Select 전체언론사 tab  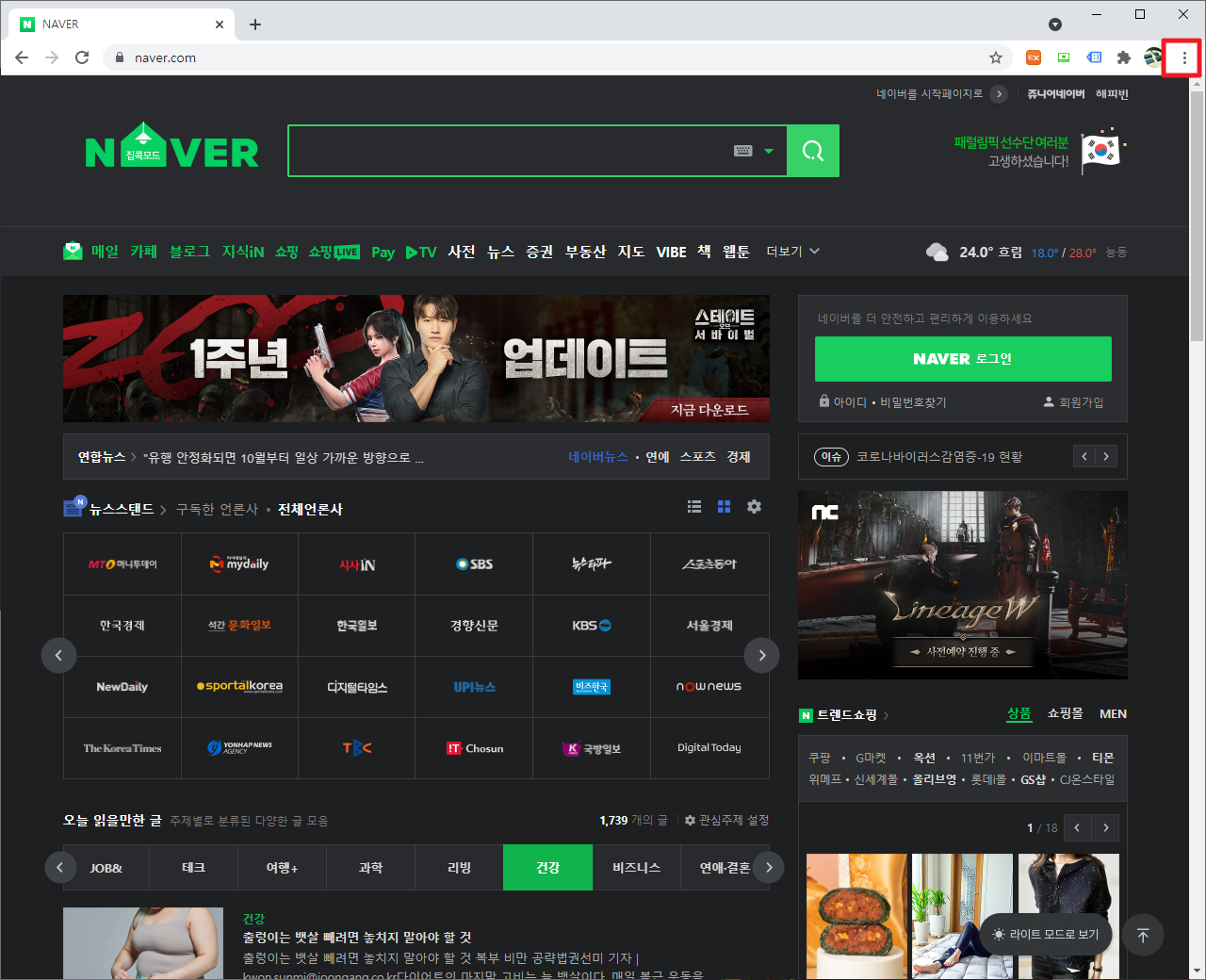click(310, 509)
